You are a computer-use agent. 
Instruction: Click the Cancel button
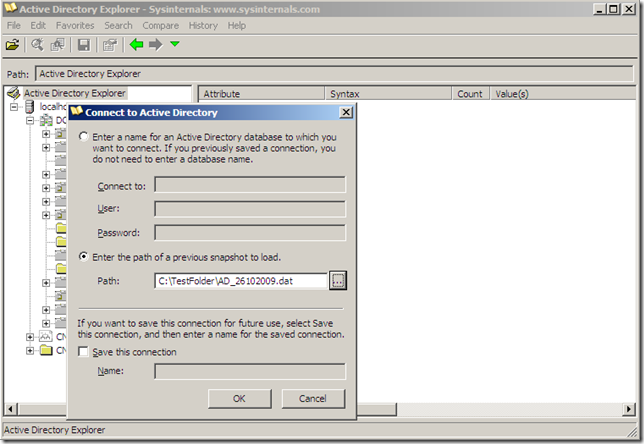[313, 398]
